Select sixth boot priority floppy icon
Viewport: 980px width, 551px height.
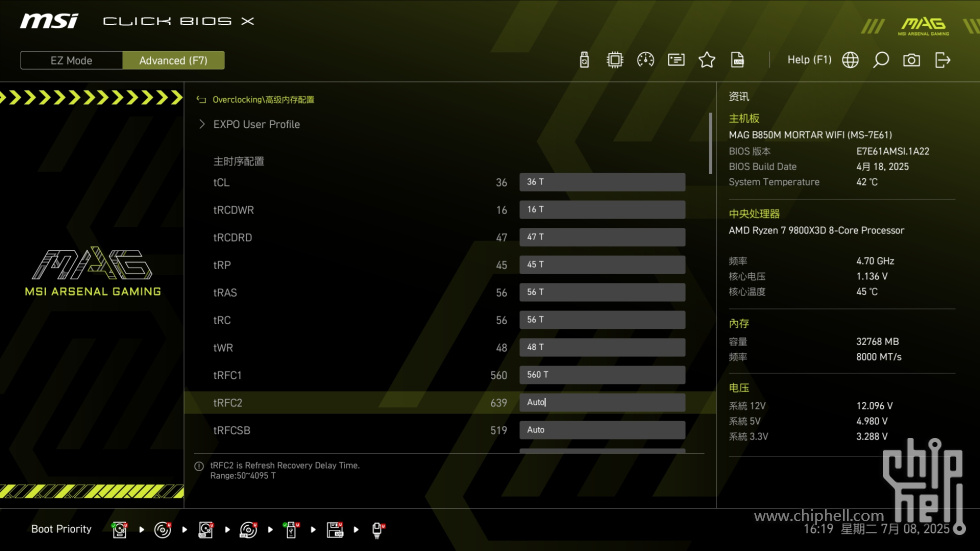335,530
